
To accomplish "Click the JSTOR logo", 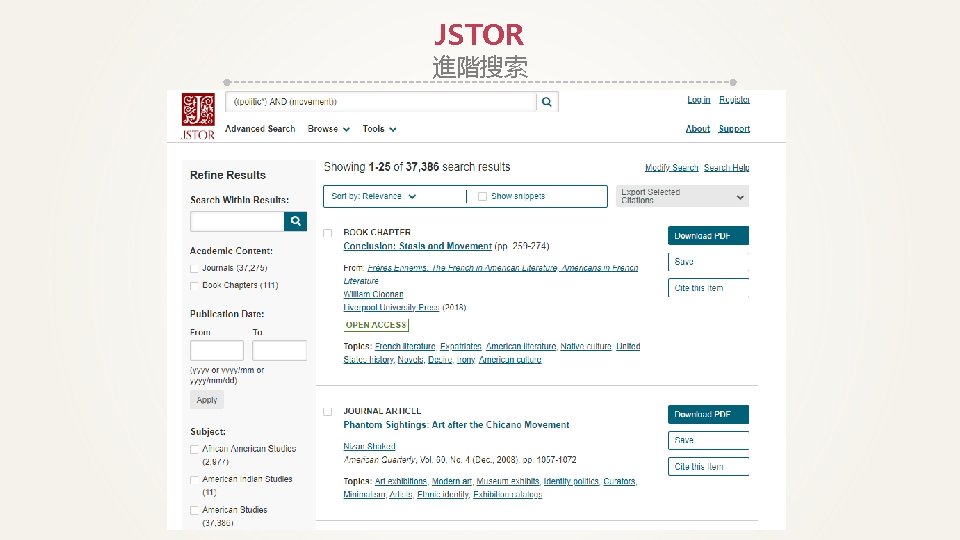I will (198, 116).
